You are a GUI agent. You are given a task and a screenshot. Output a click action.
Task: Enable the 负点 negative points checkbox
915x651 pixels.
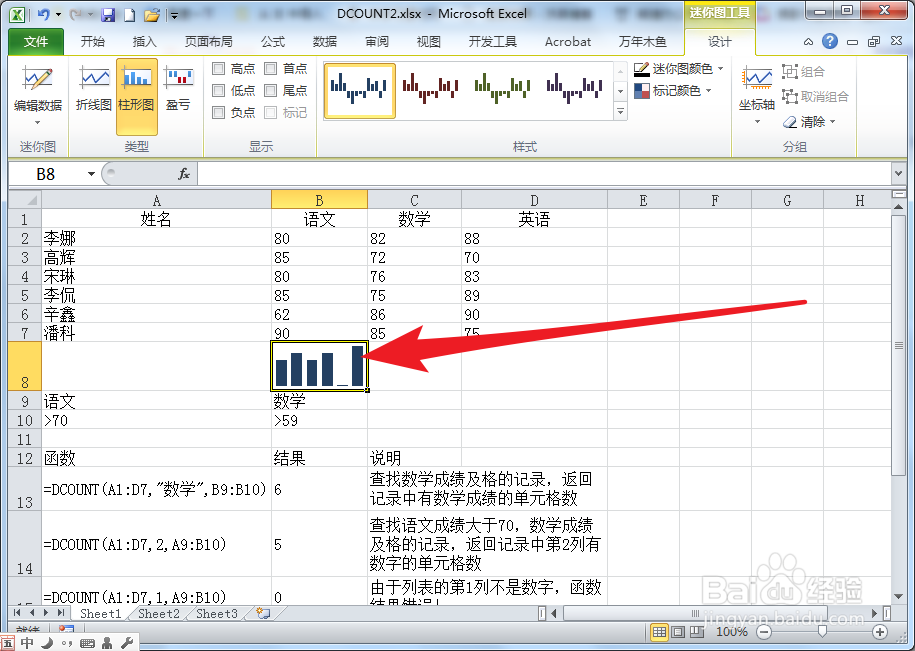point(218,113)
